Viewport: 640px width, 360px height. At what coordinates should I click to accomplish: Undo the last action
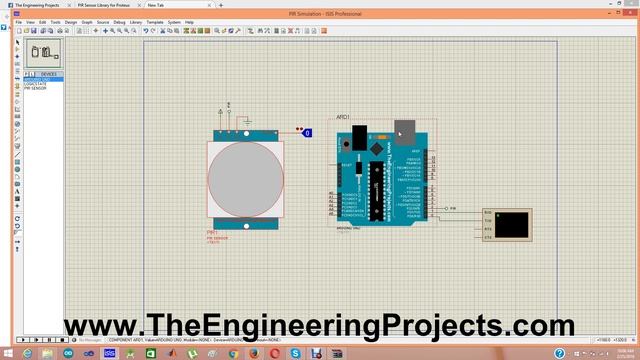145,31
